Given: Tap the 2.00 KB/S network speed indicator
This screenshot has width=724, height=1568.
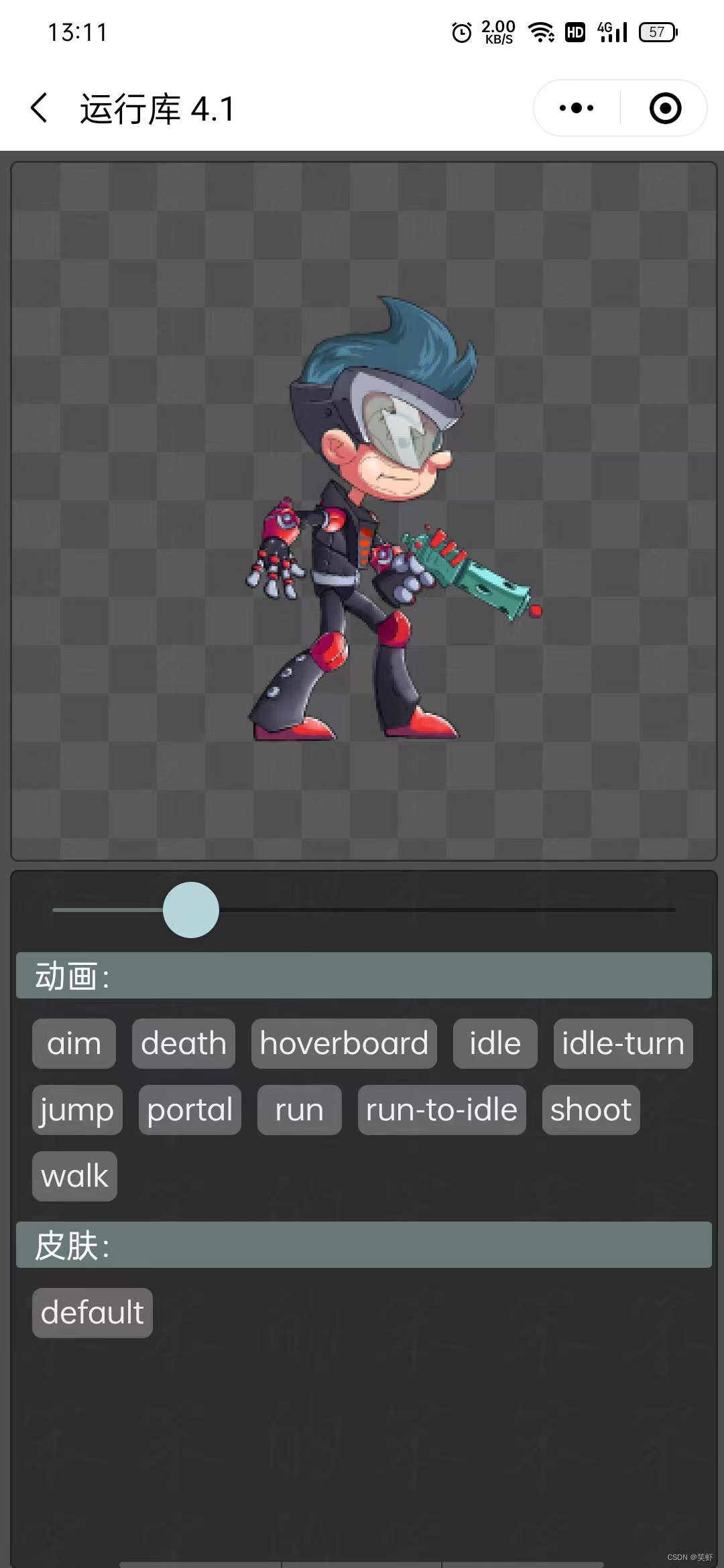Looking at the screenshot, I should 498,32.
